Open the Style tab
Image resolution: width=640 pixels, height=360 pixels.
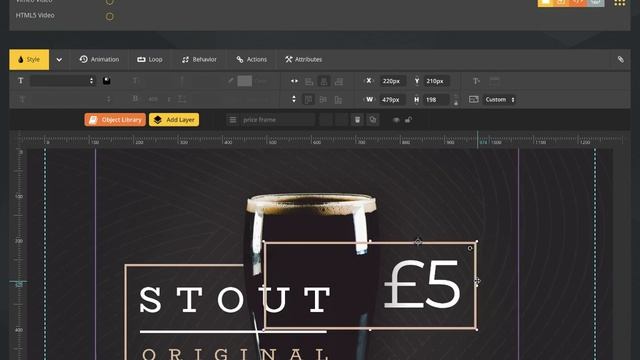(29, 60)
